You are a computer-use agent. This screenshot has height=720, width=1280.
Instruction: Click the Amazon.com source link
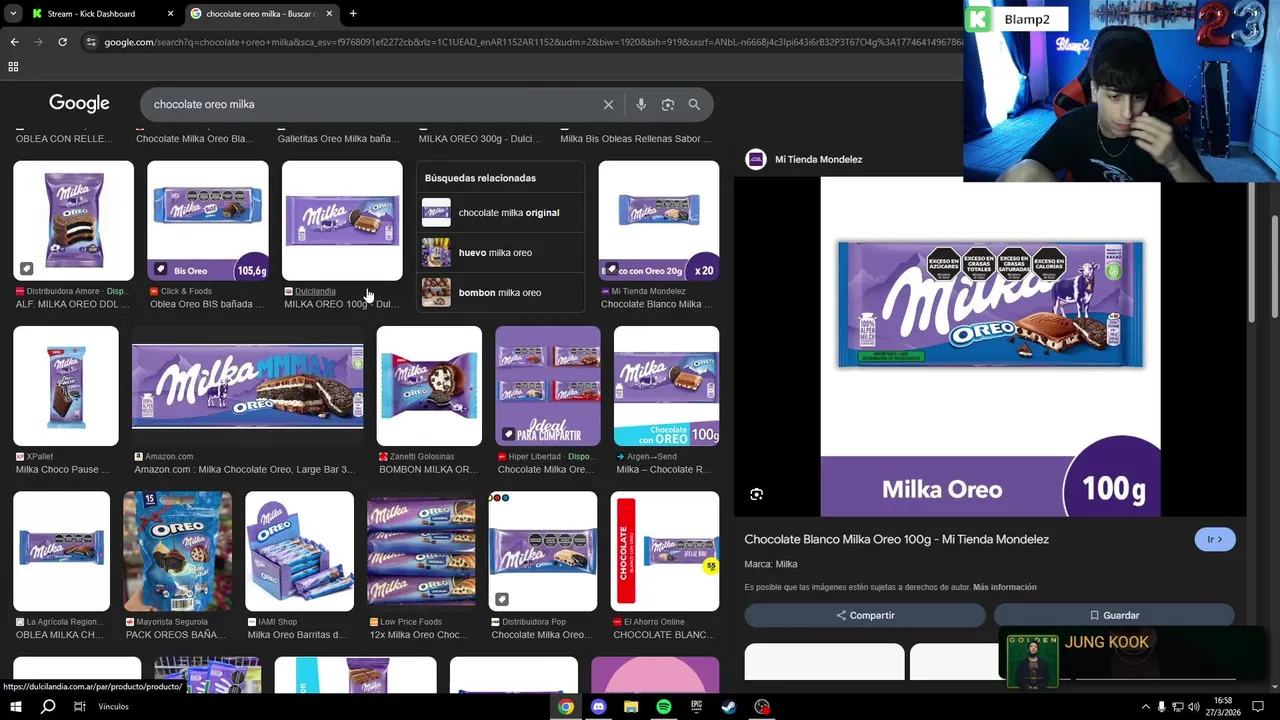point(169,456)
